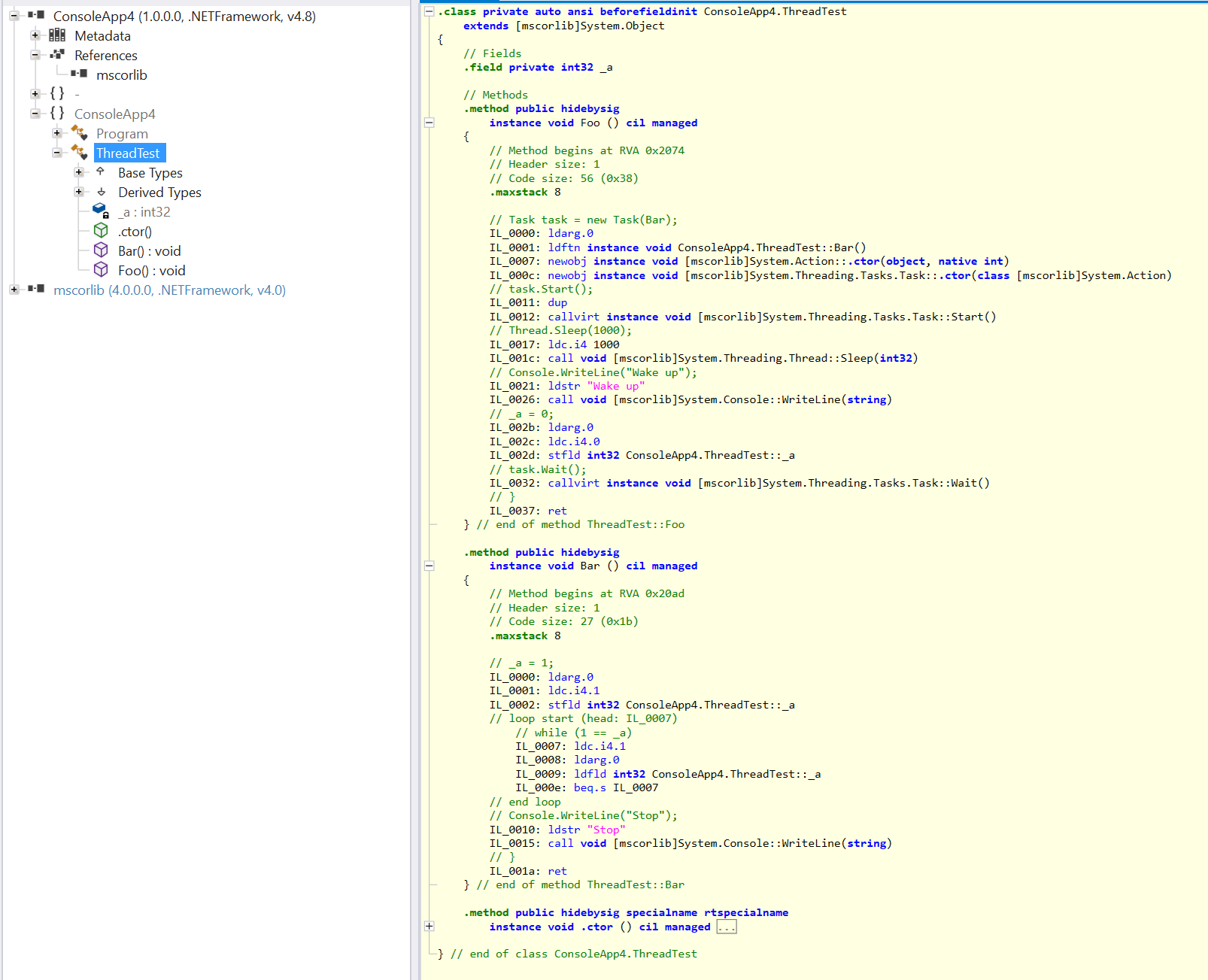This screenshot has width=1208, height=980.
Task: Select the ConsoleApp4 namespace item
Action: click(114, 114)
